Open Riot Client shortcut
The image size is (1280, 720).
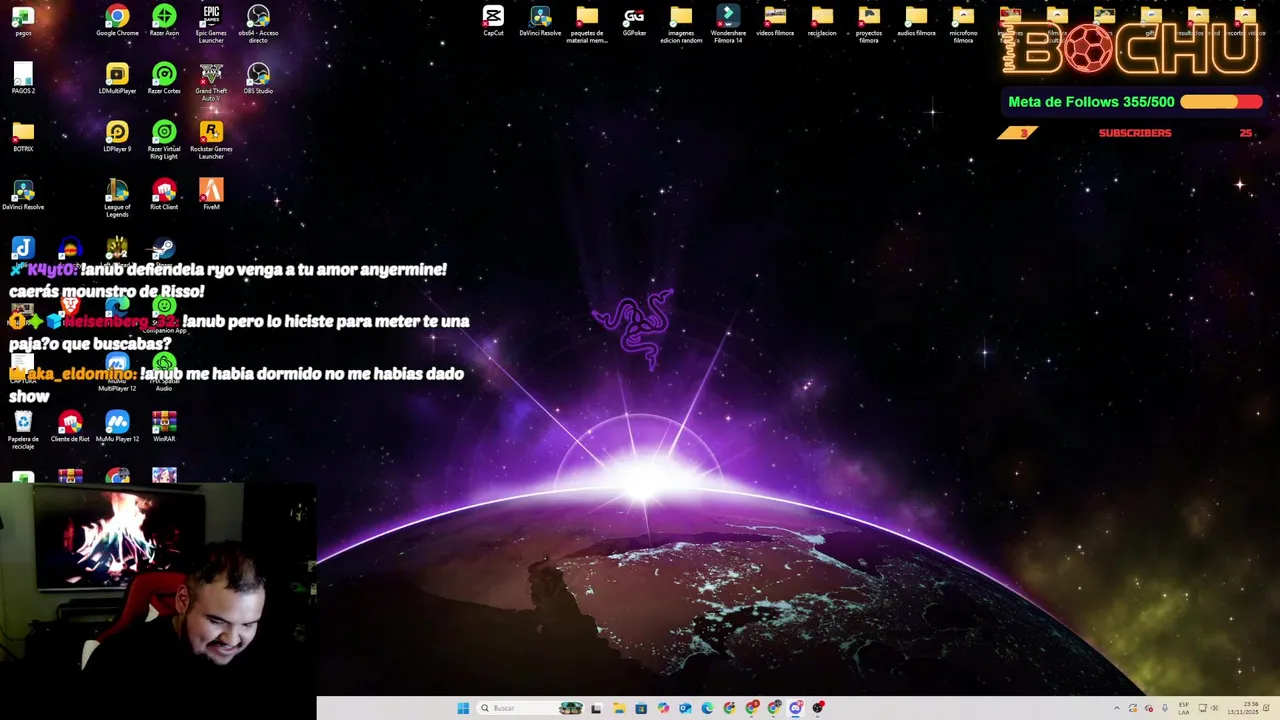[164, 195]
